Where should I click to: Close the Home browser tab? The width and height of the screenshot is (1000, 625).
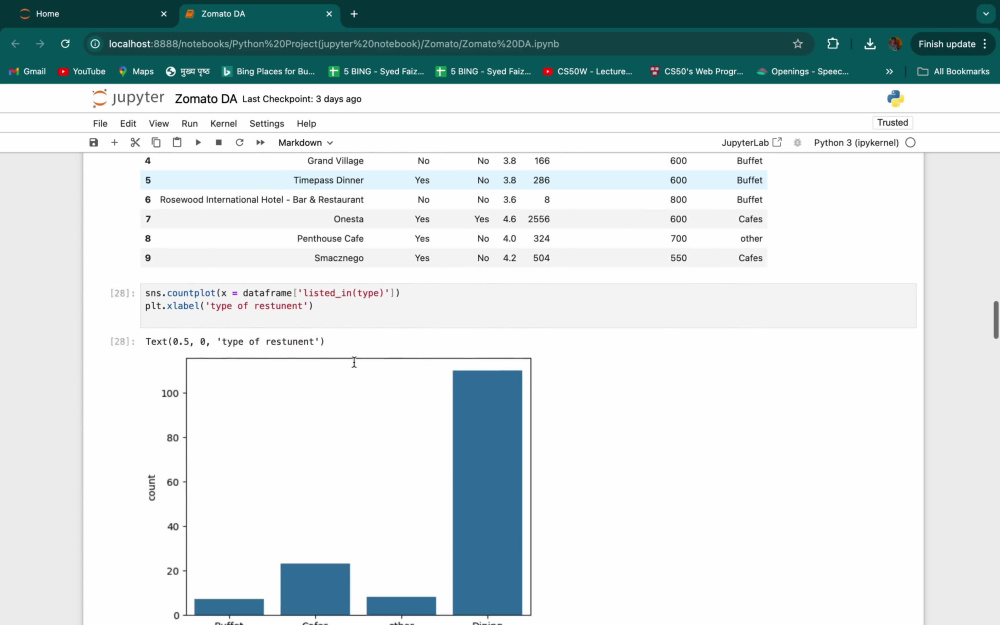click(x=163, y=13)
